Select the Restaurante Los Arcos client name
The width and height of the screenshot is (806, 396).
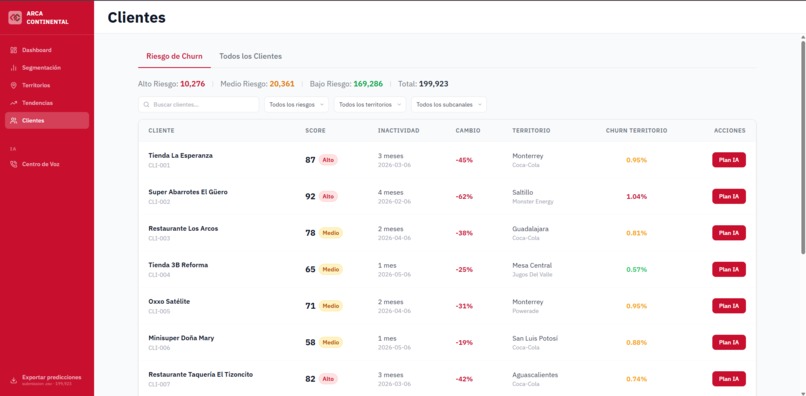[183, 228]
